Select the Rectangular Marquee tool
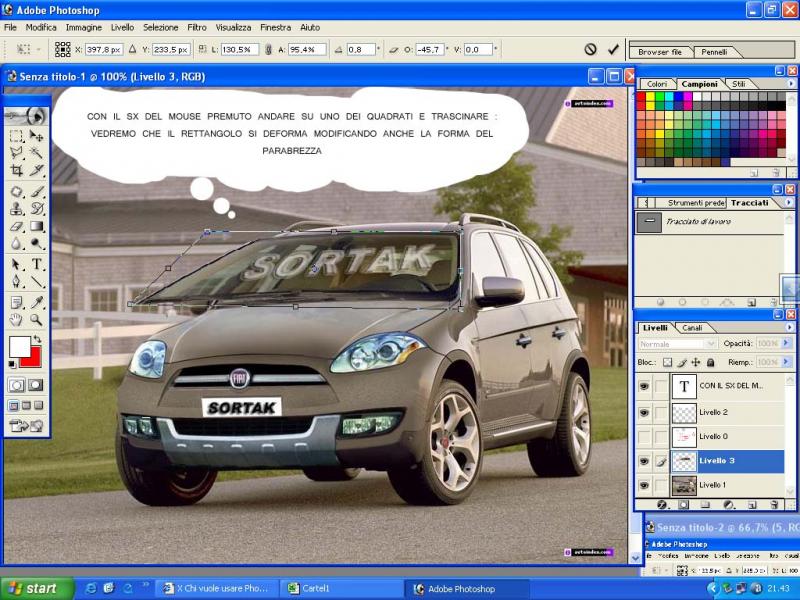 17,136
